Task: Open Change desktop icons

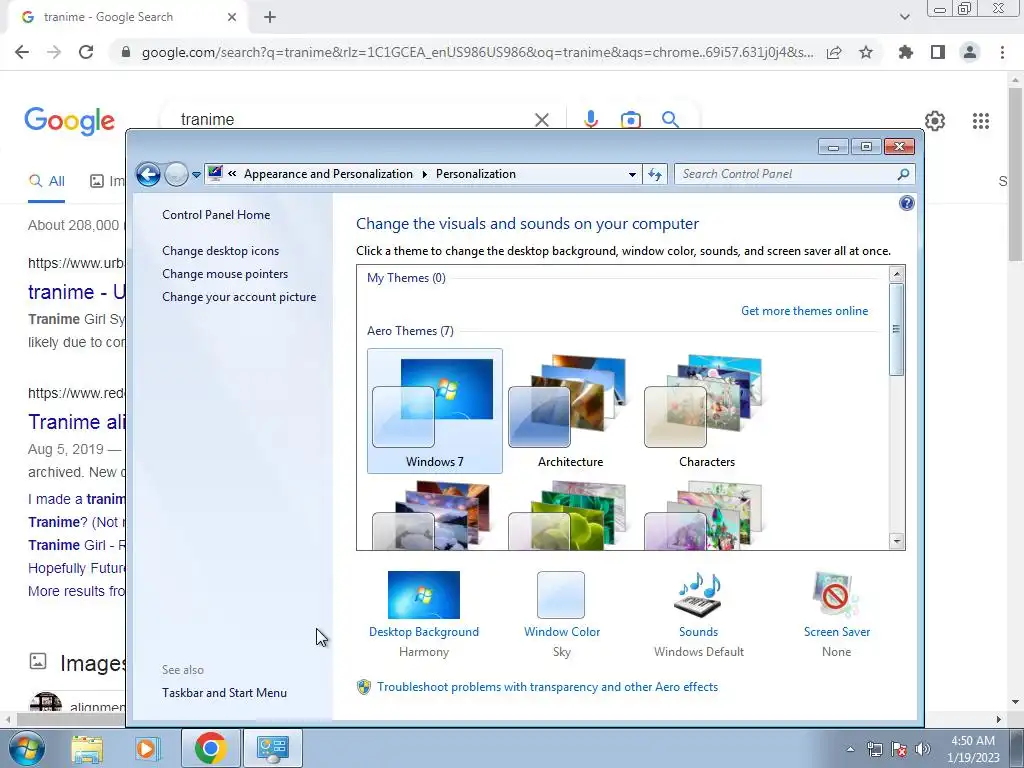Action: point(220,251)
